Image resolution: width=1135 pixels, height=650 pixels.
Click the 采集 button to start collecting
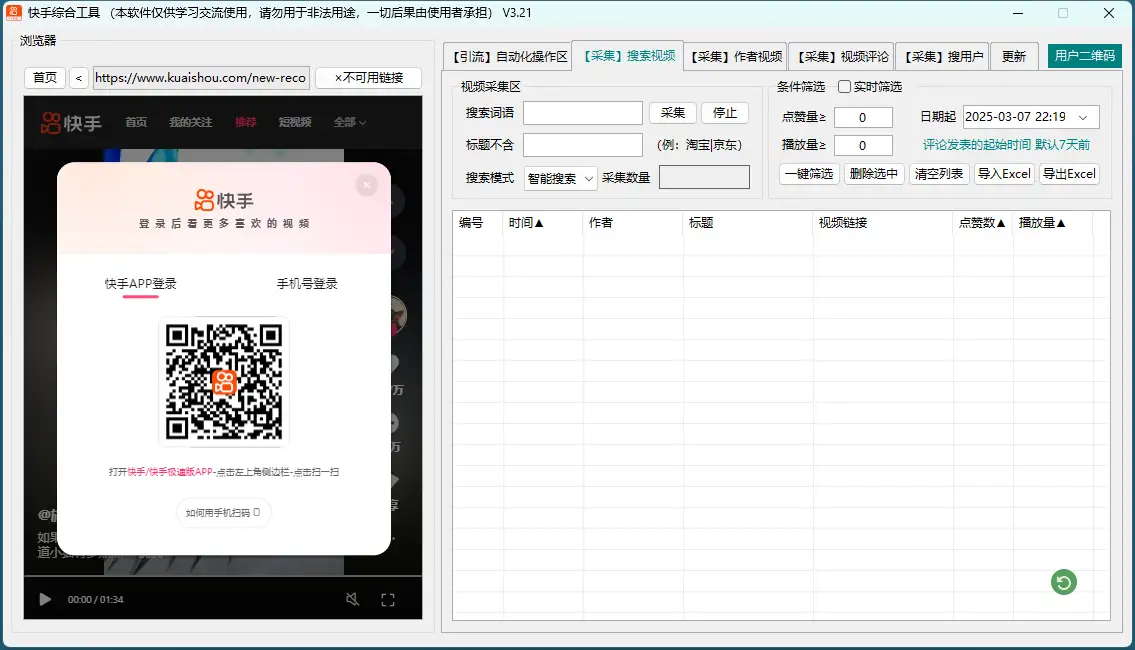pos(672,113)
